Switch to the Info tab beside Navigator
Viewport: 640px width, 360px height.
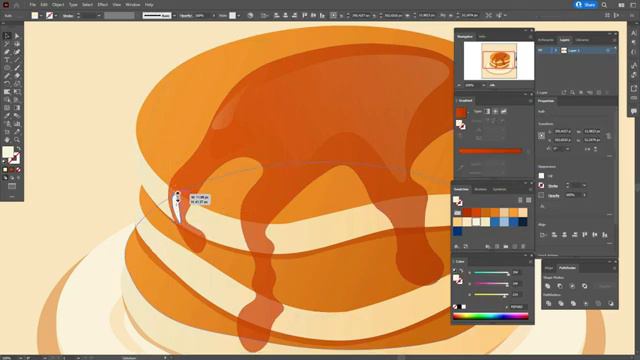482,37
